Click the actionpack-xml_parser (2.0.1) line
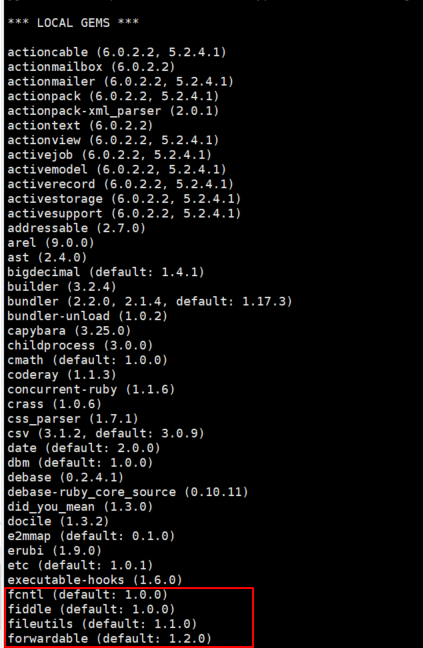 click(113, 111)
